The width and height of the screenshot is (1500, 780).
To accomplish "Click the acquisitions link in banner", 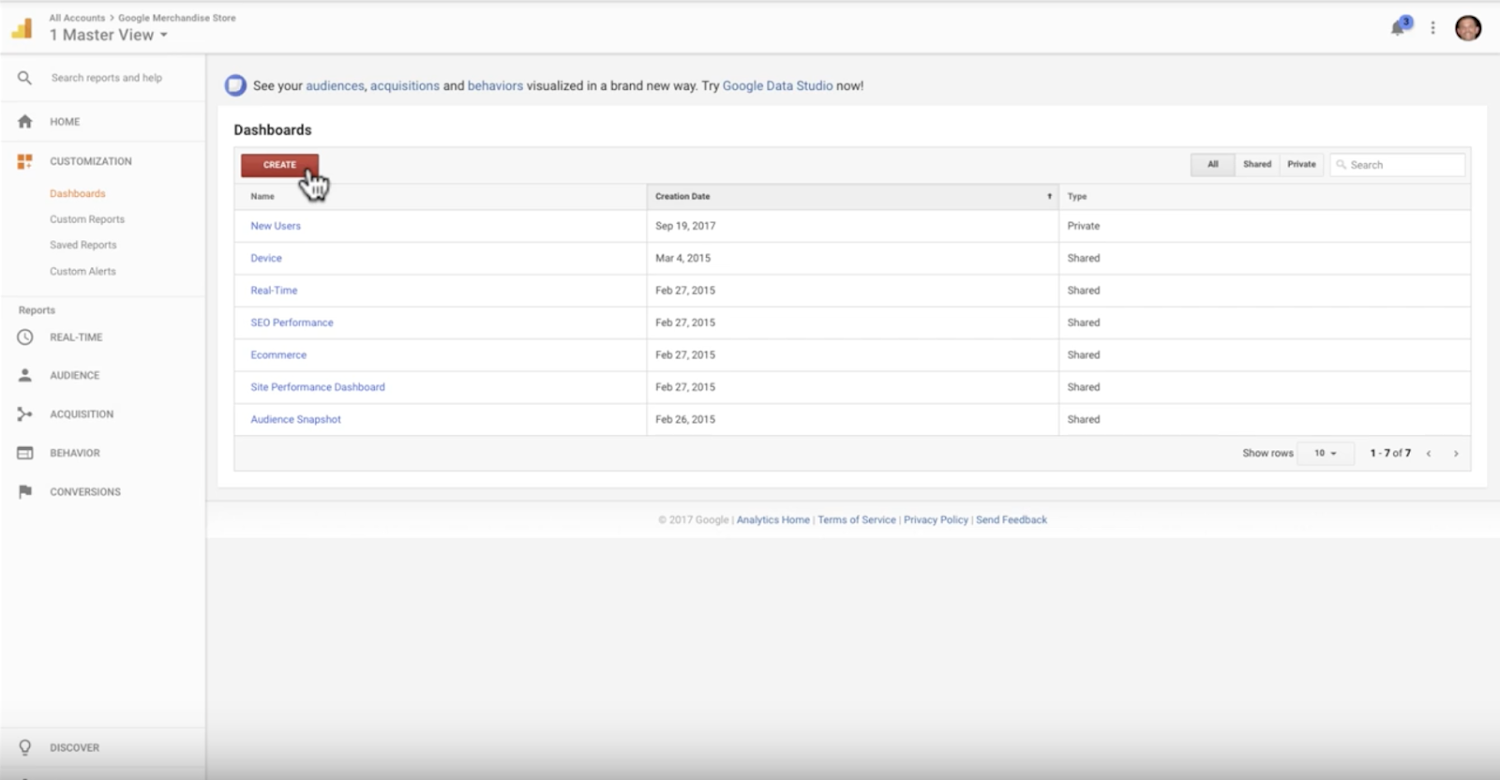I will (405, 86).
